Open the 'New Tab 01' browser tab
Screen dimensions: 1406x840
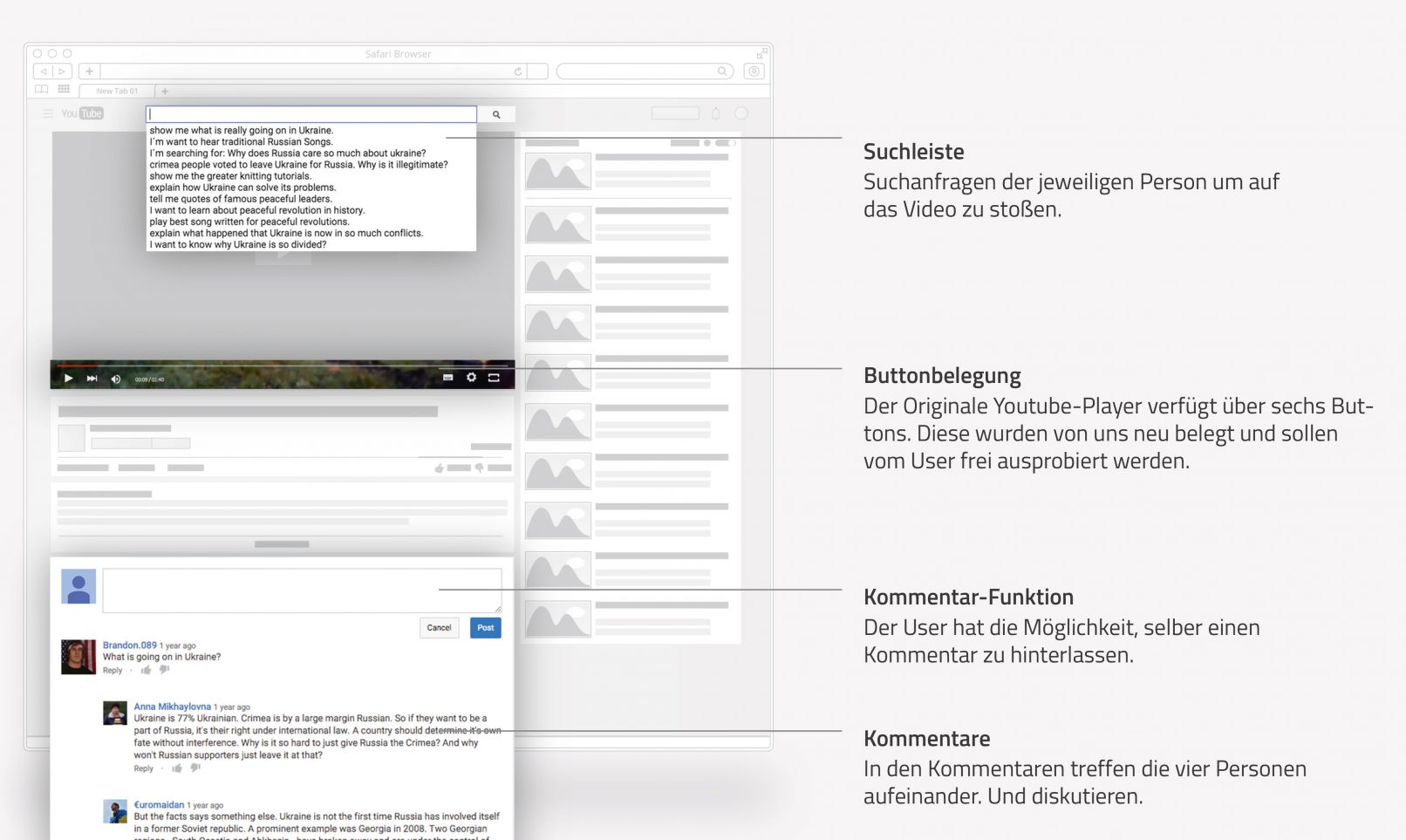pos(117,91)
